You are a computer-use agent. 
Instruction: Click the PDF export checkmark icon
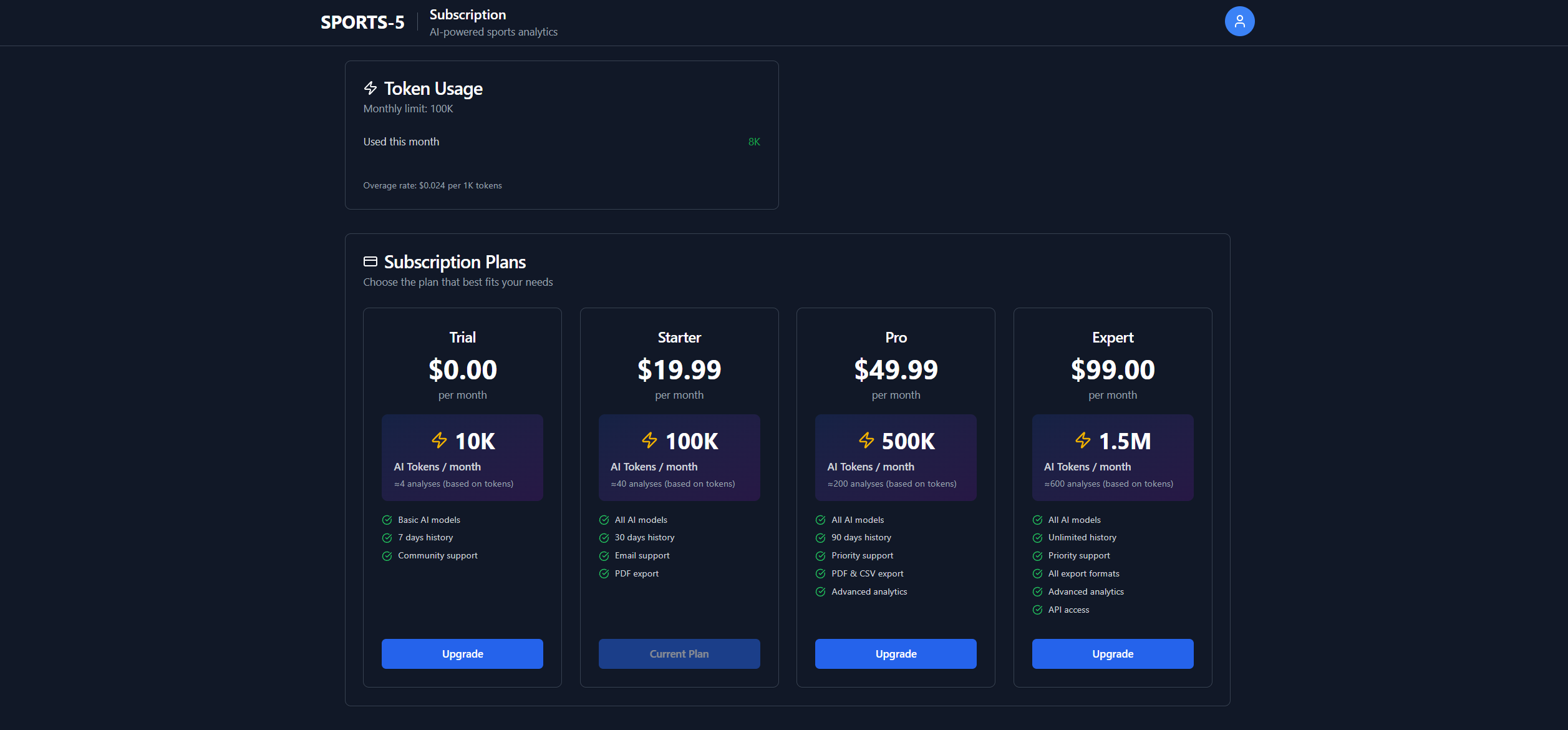[x=604, y=574]
